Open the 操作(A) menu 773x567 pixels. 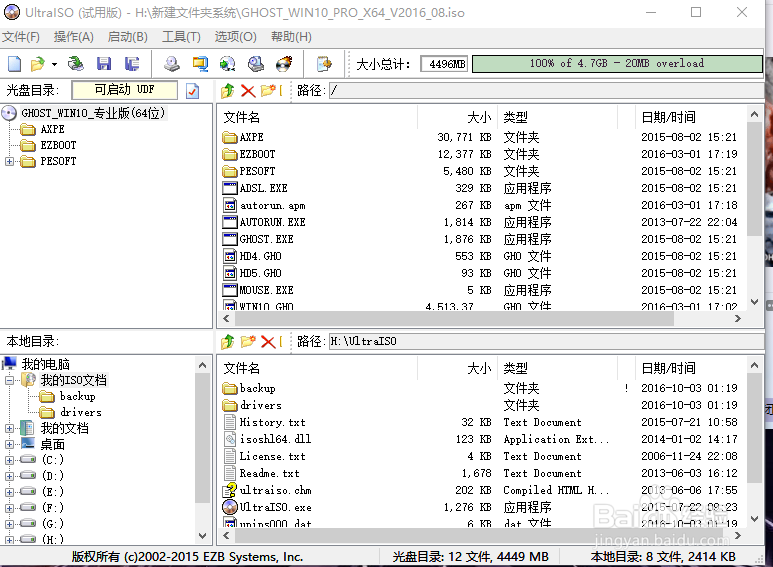(x=73, y=37)
